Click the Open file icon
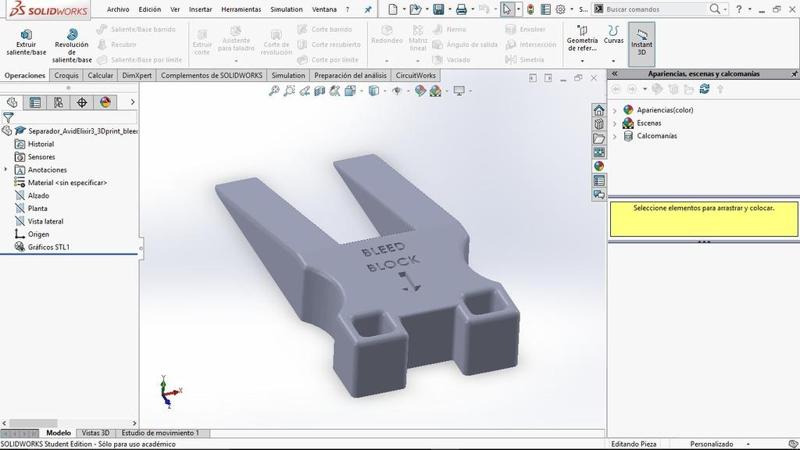800x450 pixels. pyautogui.click(x=415, y=9)
